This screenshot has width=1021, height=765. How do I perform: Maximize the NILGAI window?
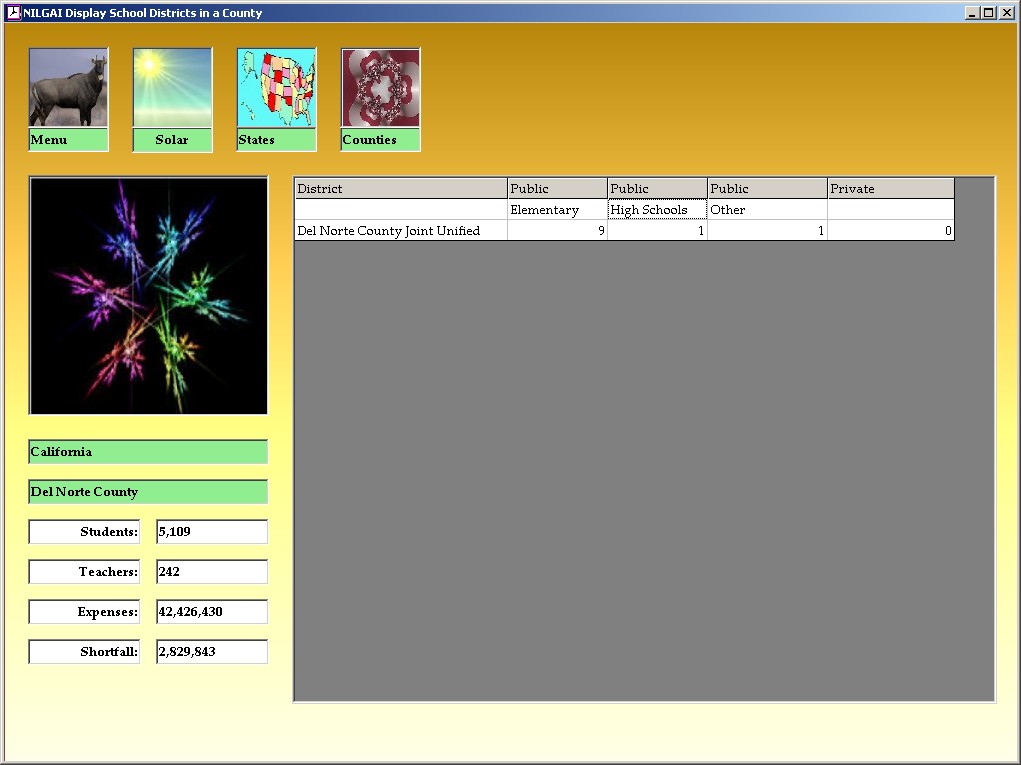pyautogui.click(x=988, y=13)
